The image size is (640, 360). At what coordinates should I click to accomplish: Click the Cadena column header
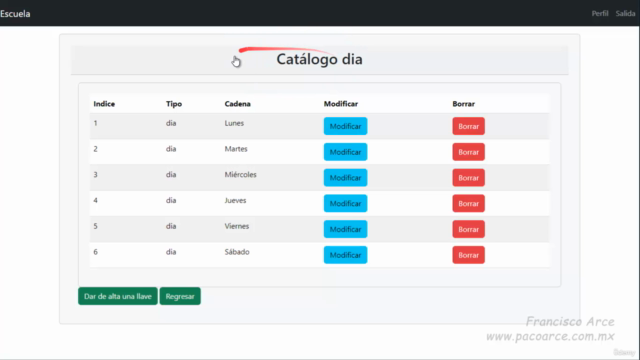[x=238, y=104]
